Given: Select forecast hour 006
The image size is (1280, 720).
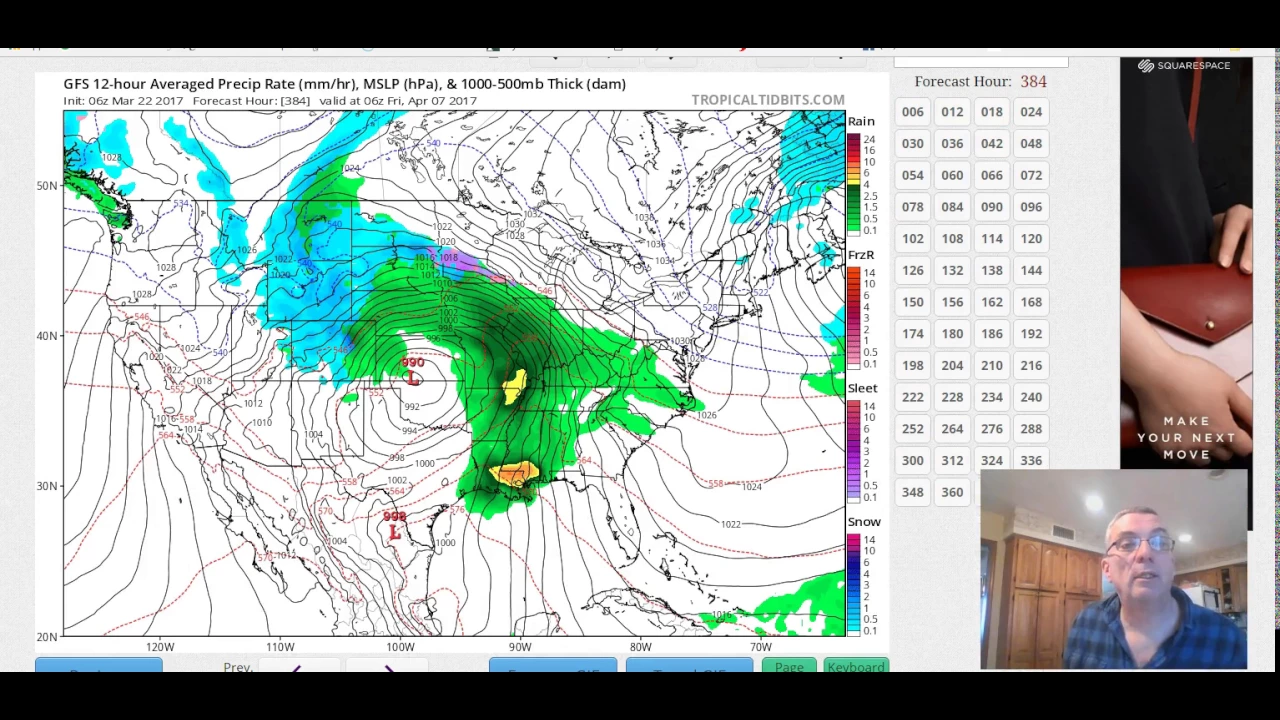Looking at the screenshot, I should click(912, 112).
